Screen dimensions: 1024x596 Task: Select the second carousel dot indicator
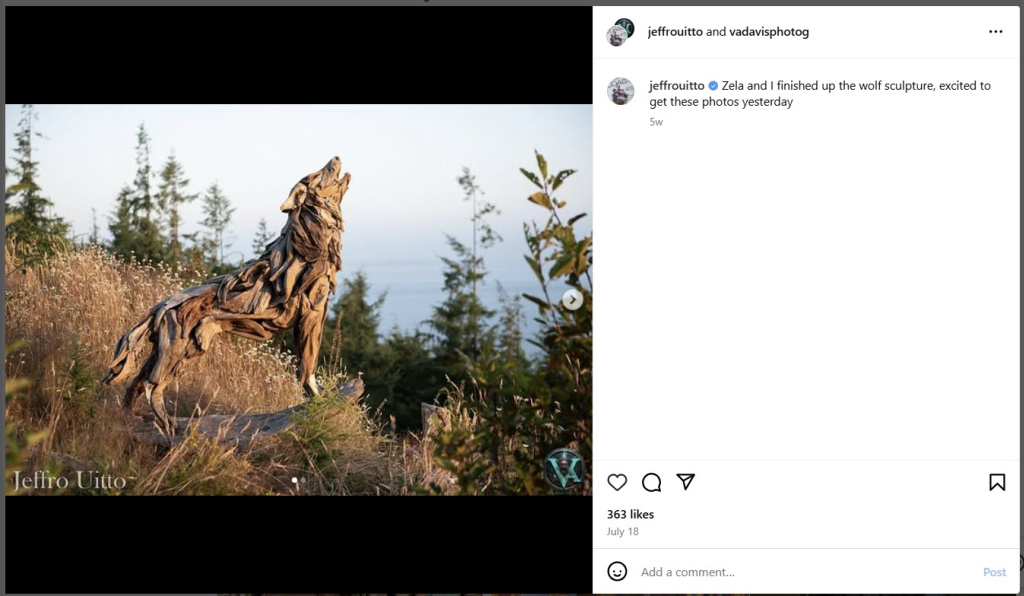304,480
